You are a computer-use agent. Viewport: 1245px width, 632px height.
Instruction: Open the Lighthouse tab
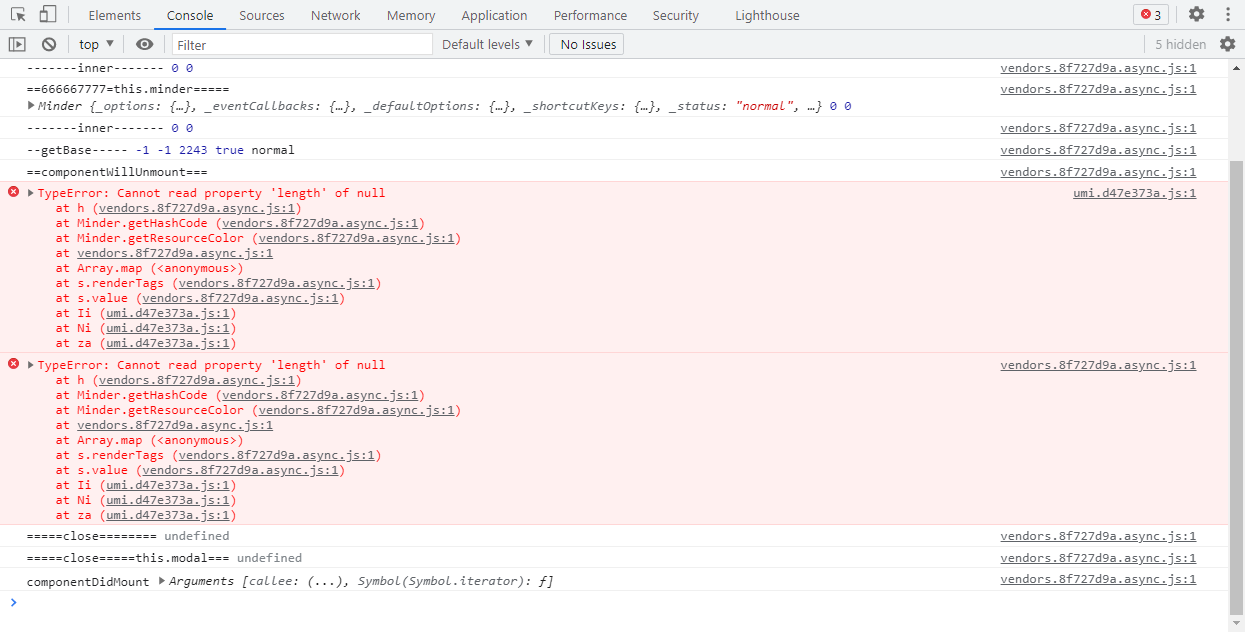click(767, 15)
